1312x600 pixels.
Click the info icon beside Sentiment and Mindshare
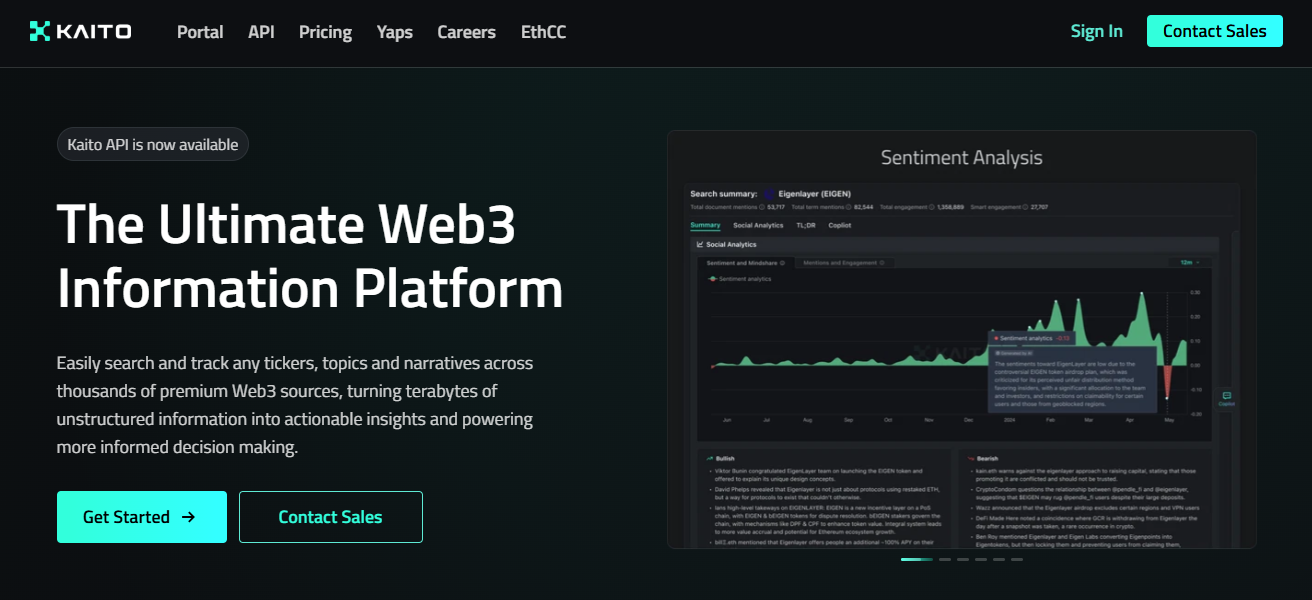click(x=782, y=263)
